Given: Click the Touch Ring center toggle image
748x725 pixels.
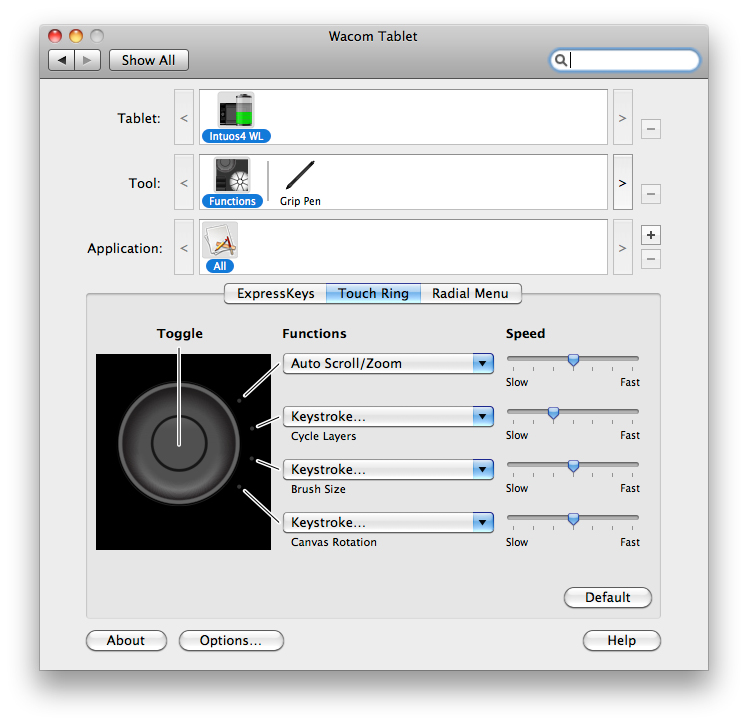Looking at the screenshot, I should 179,444.
